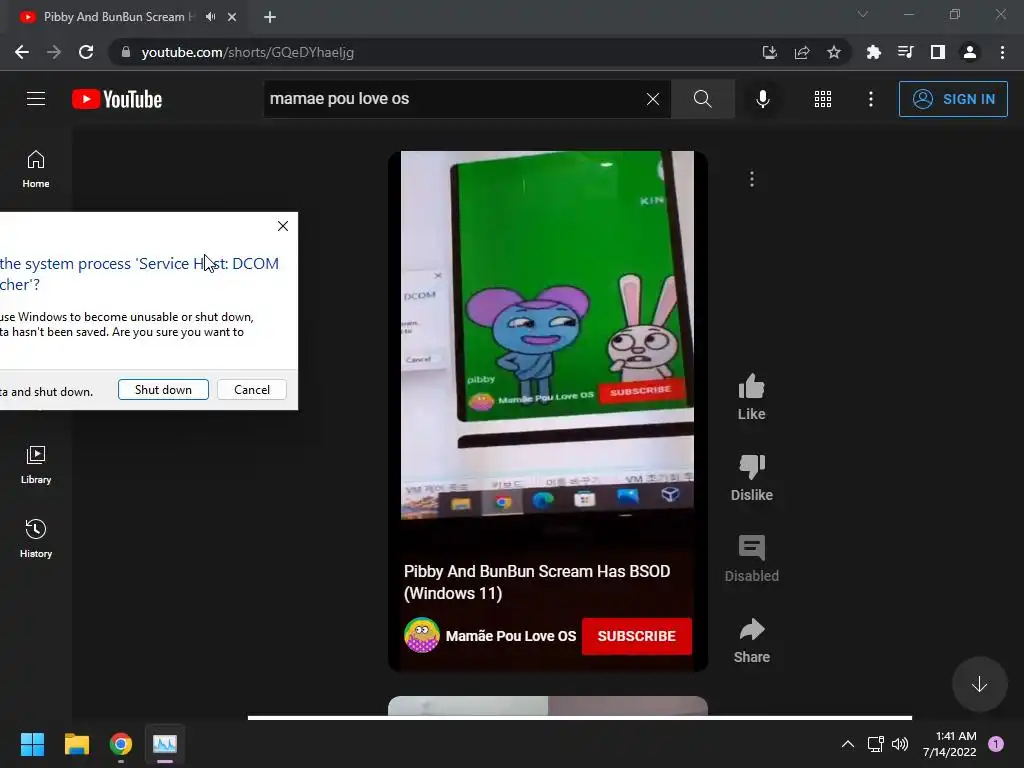Click the YouTube logo
The width and height of the screenshot is (1024, 768).
117,99
